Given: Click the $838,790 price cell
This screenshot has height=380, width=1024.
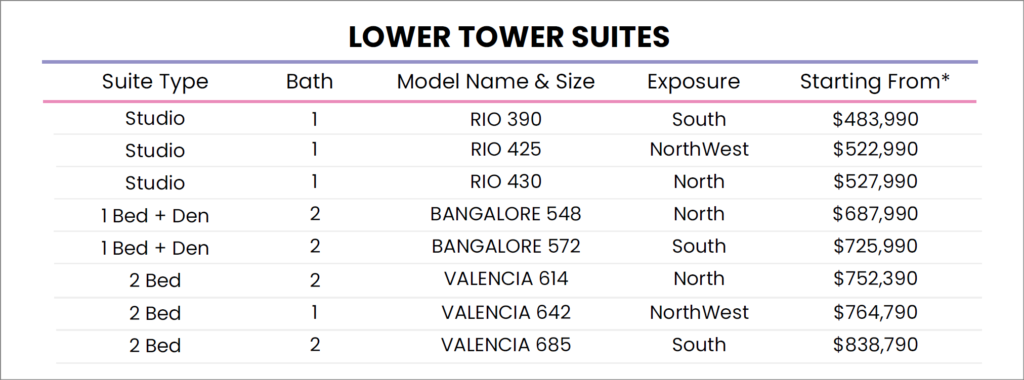Looking at the screenshot, I should 876,345.
